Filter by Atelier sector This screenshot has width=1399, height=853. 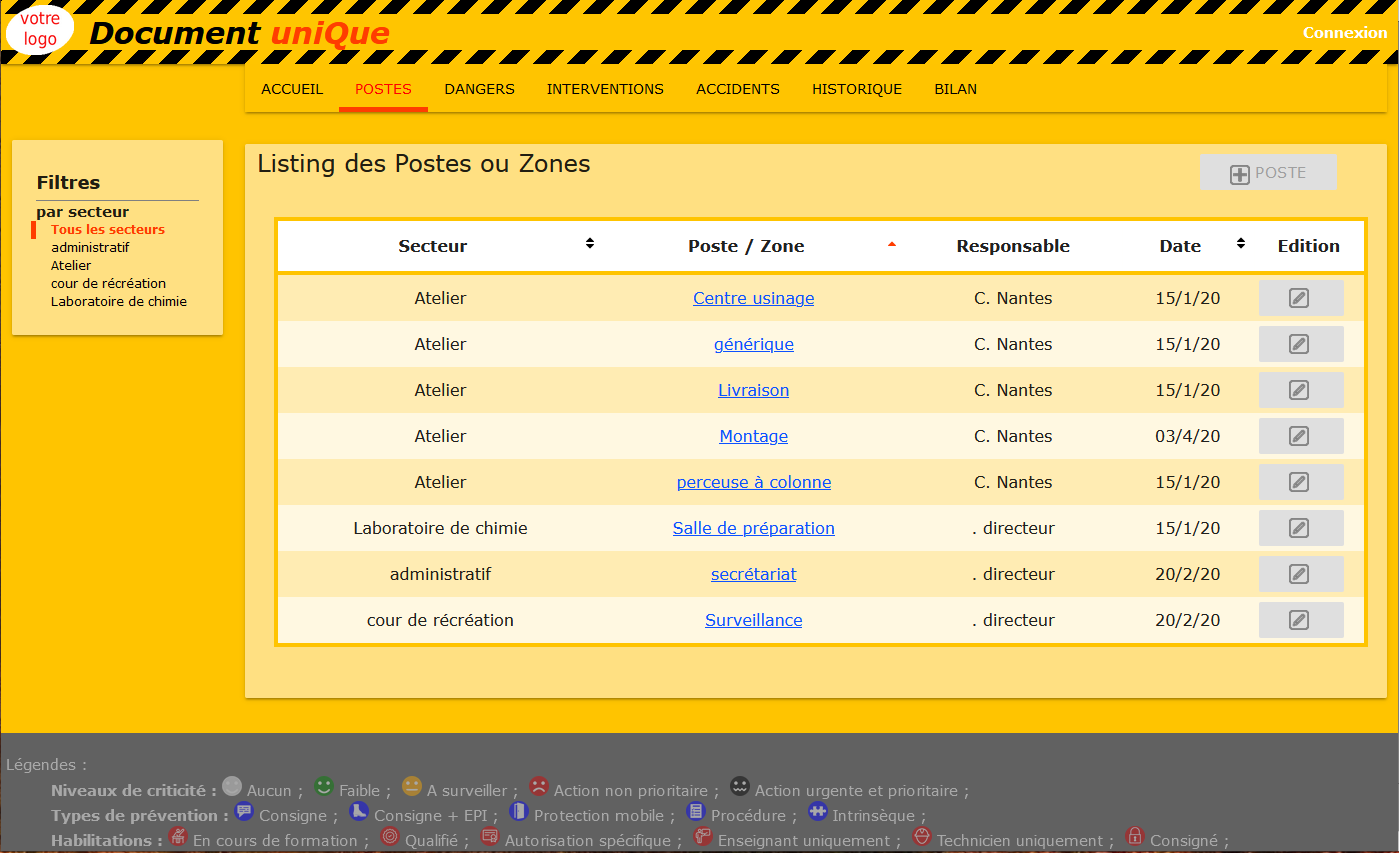71,266
